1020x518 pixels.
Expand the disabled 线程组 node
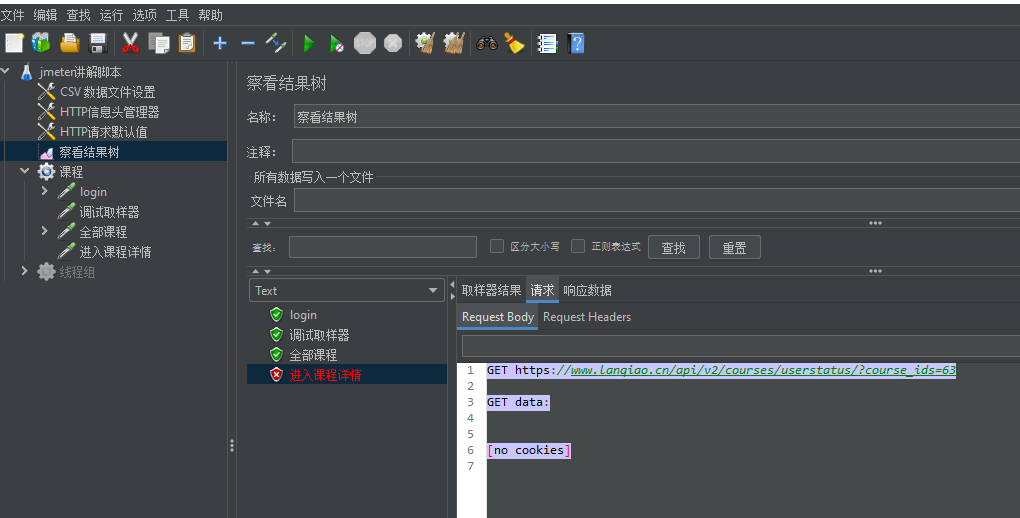[x=25, y=270]
